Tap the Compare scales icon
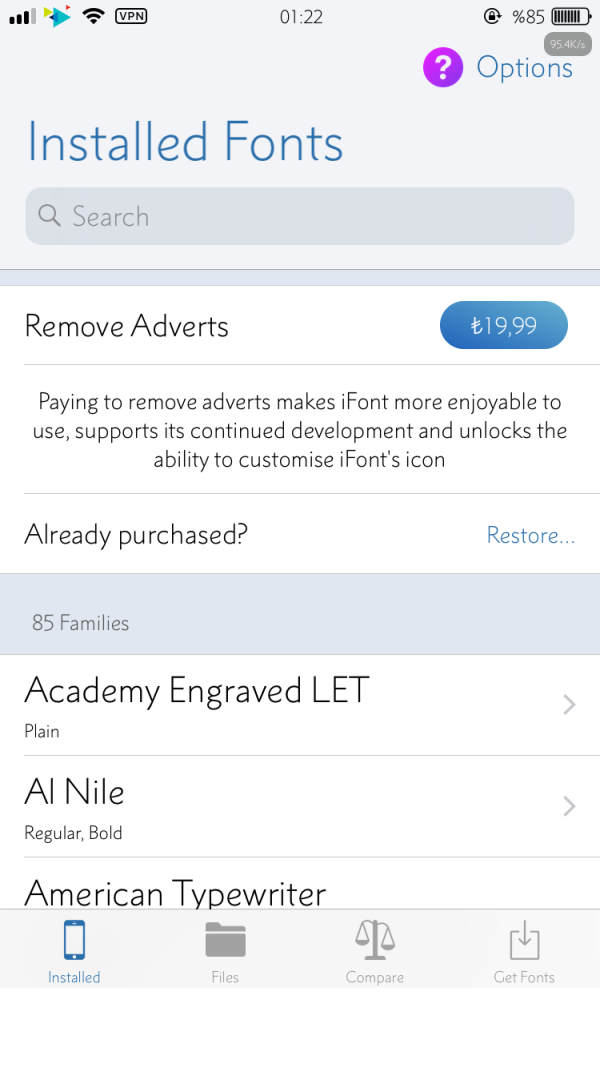Image resolution: width=600 pixels, height=1068 pixels. [x=375, y=940]
